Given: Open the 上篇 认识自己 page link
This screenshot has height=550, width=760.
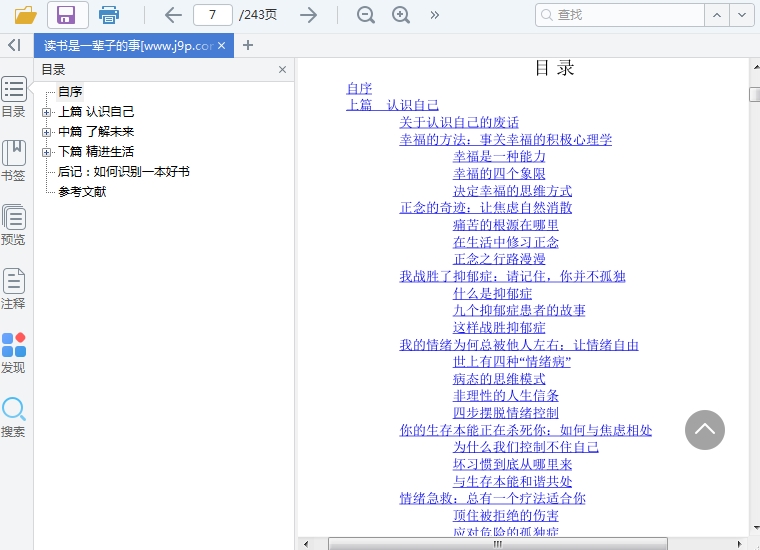Looking at the screenshot, I should click(x=392, y=105).
